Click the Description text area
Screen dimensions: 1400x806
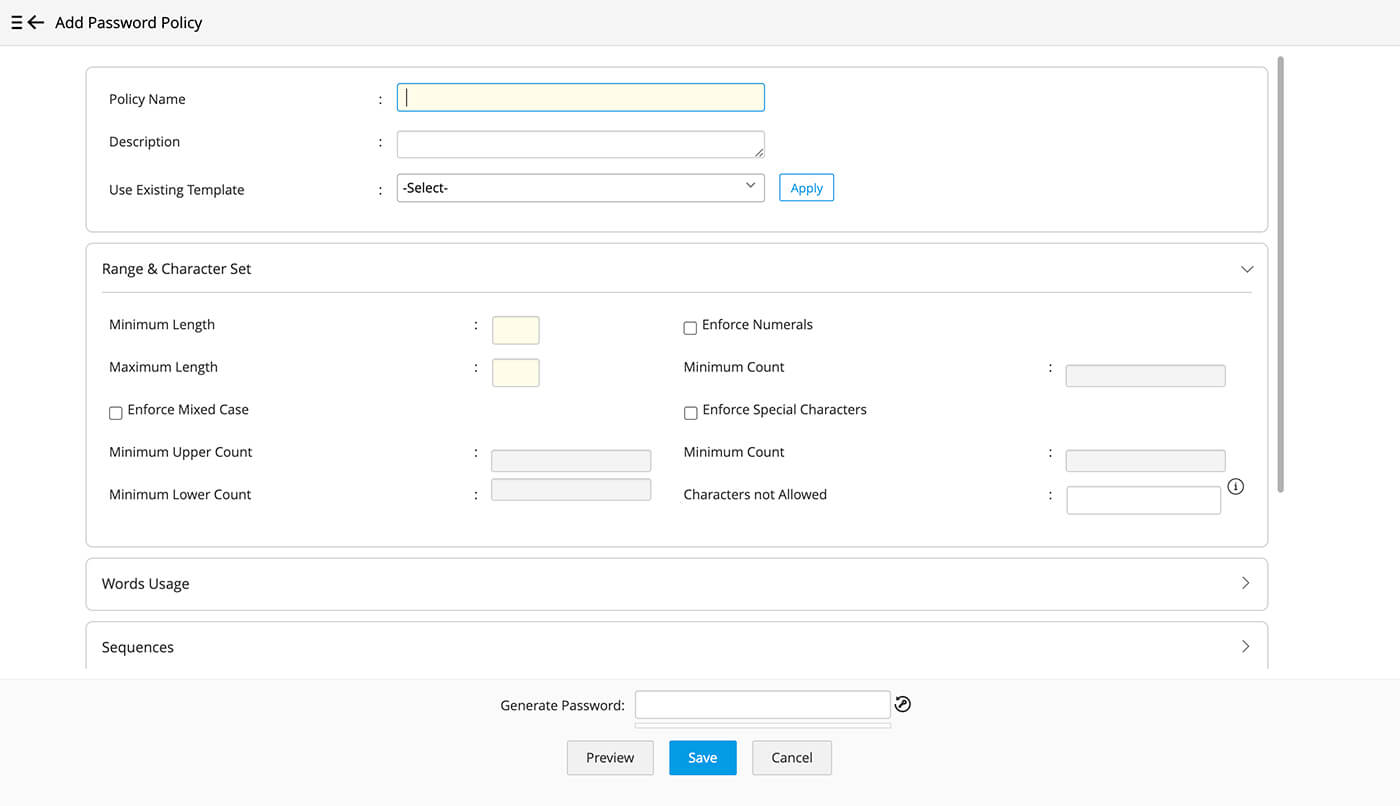click(x=580, y=144)
